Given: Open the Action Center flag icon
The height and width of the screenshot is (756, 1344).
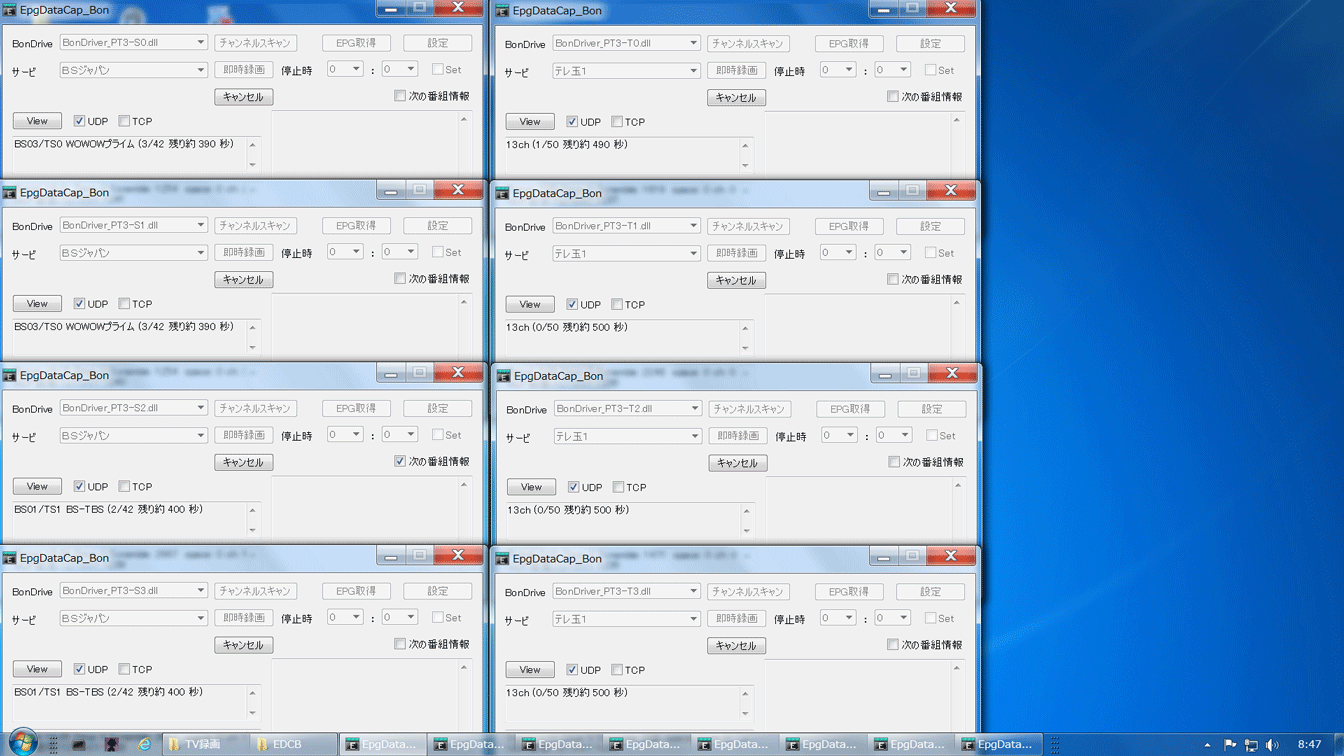Looking at the screenshot, I should [x=1228, y=744].
